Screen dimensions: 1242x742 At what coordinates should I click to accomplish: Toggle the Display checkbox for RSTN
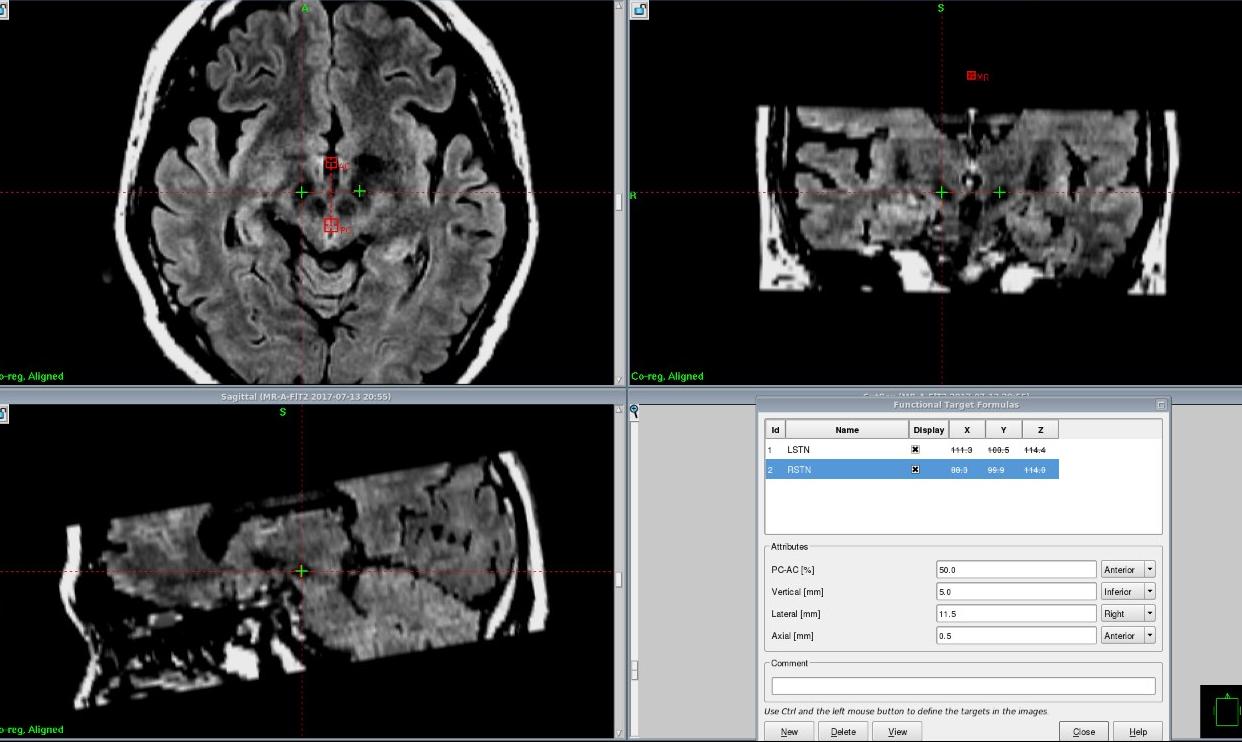point(915,470)
